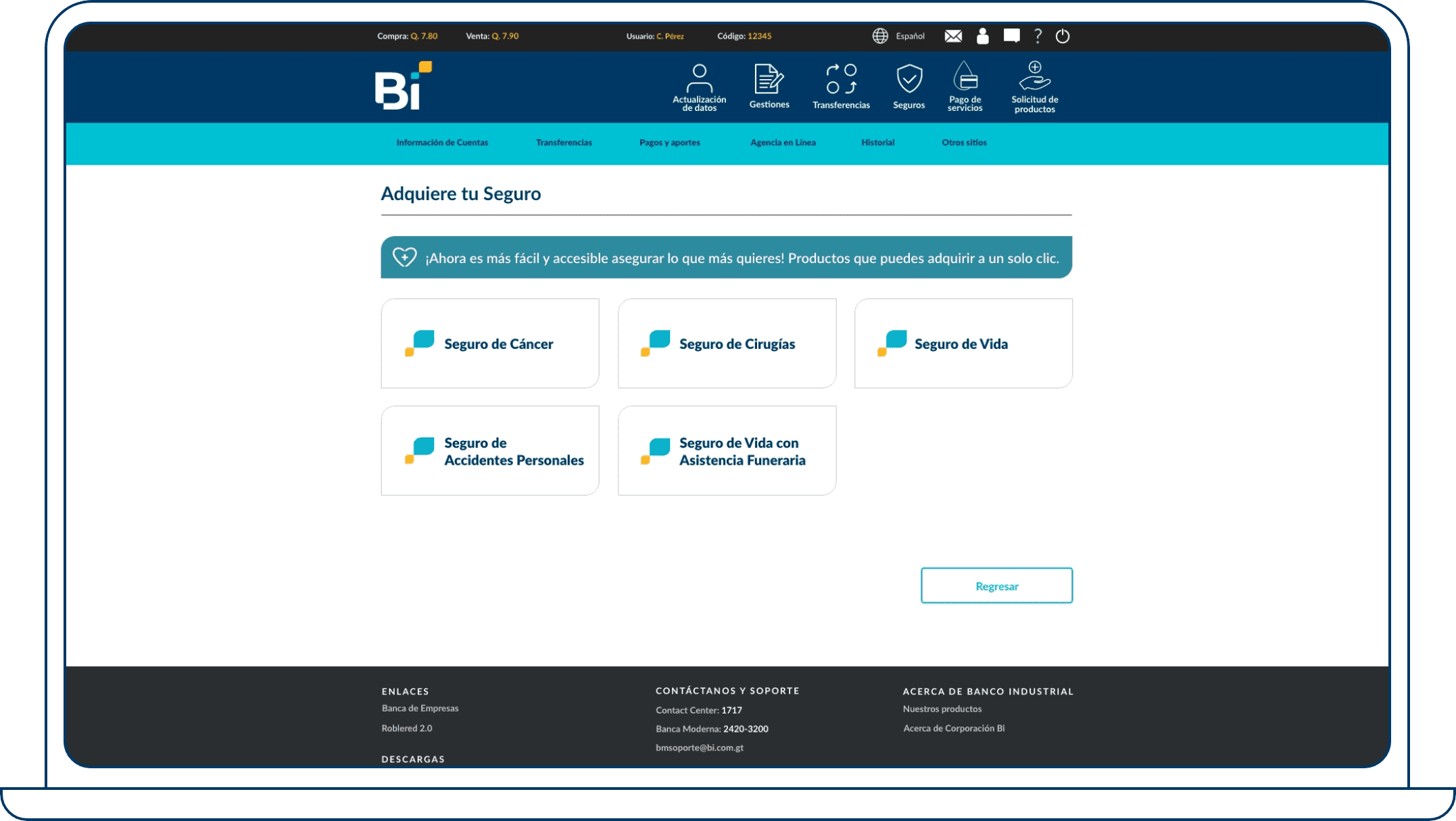Click CONTÁCTANOS Y SOPORTE heading
The image size is (1456, 821).
coord(727,690)
